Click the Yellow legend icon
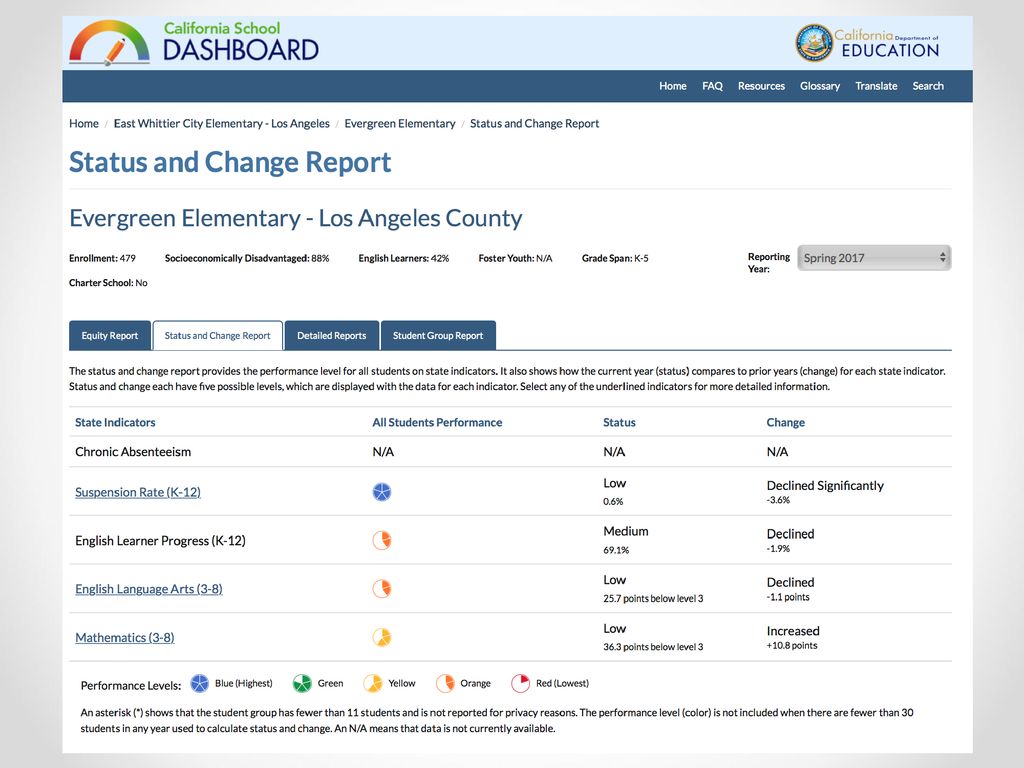 [x=373, y=683]
